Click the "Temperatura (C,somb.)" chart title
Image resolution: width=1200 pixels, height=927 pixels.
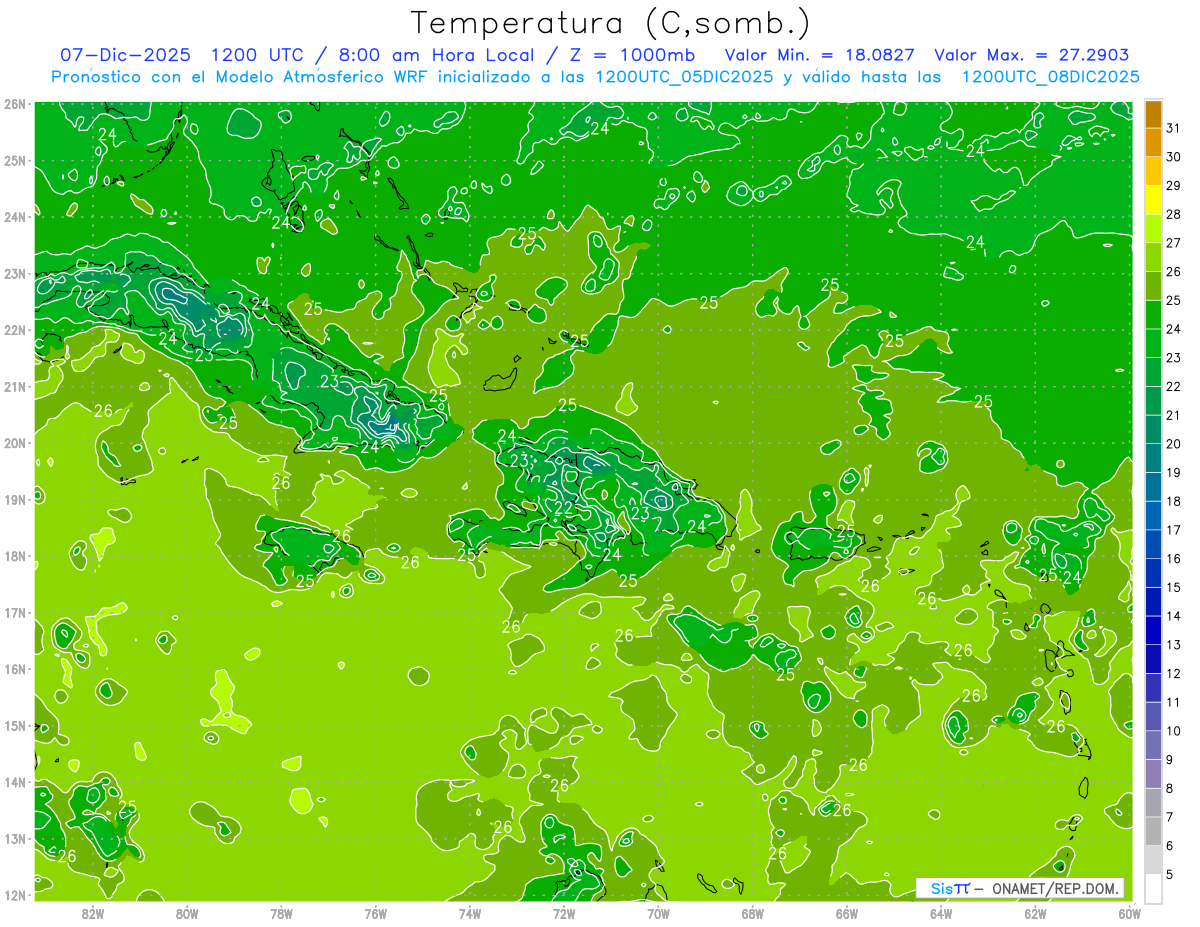pos(611,24)
